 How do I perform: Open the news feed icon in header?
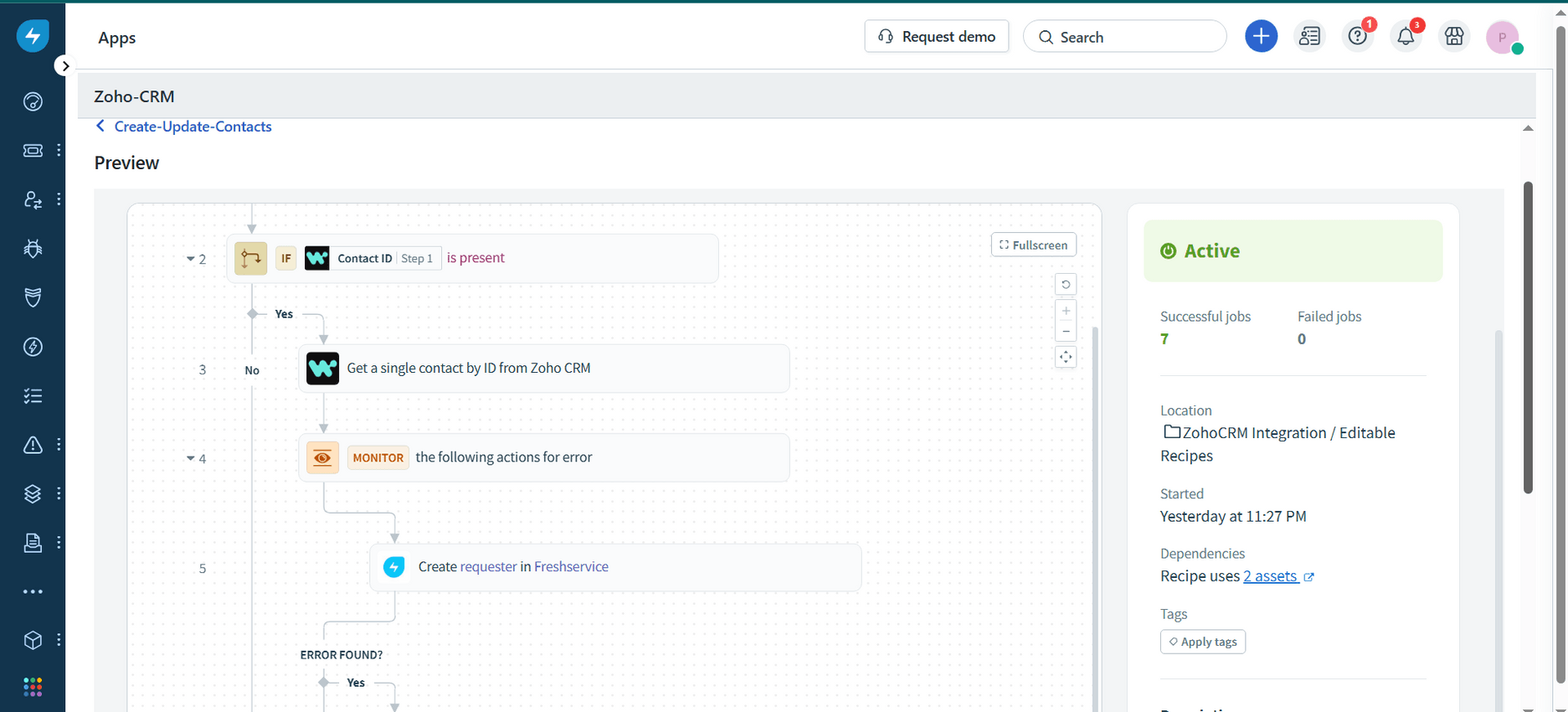(x=1309, y=36)
